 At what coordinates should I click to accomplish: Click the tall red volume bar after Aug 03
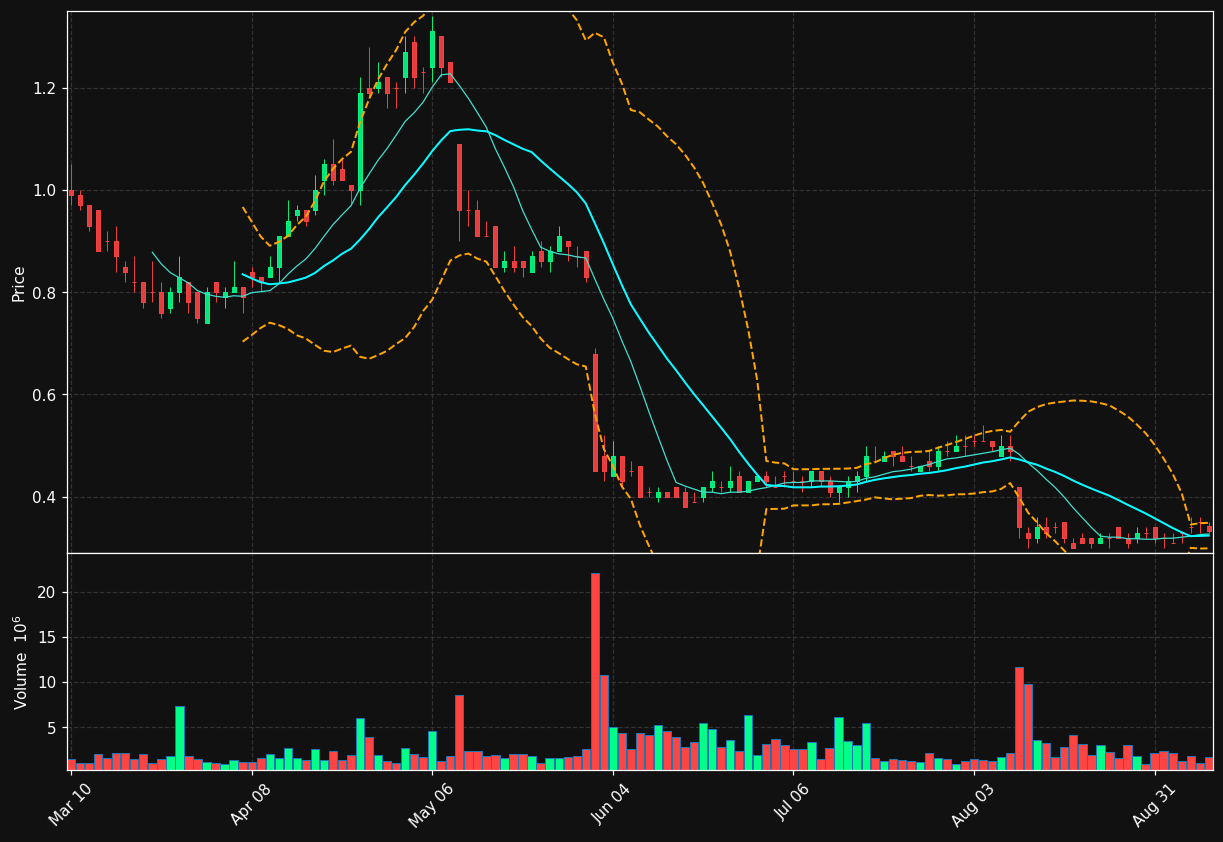pos(1019,718)
